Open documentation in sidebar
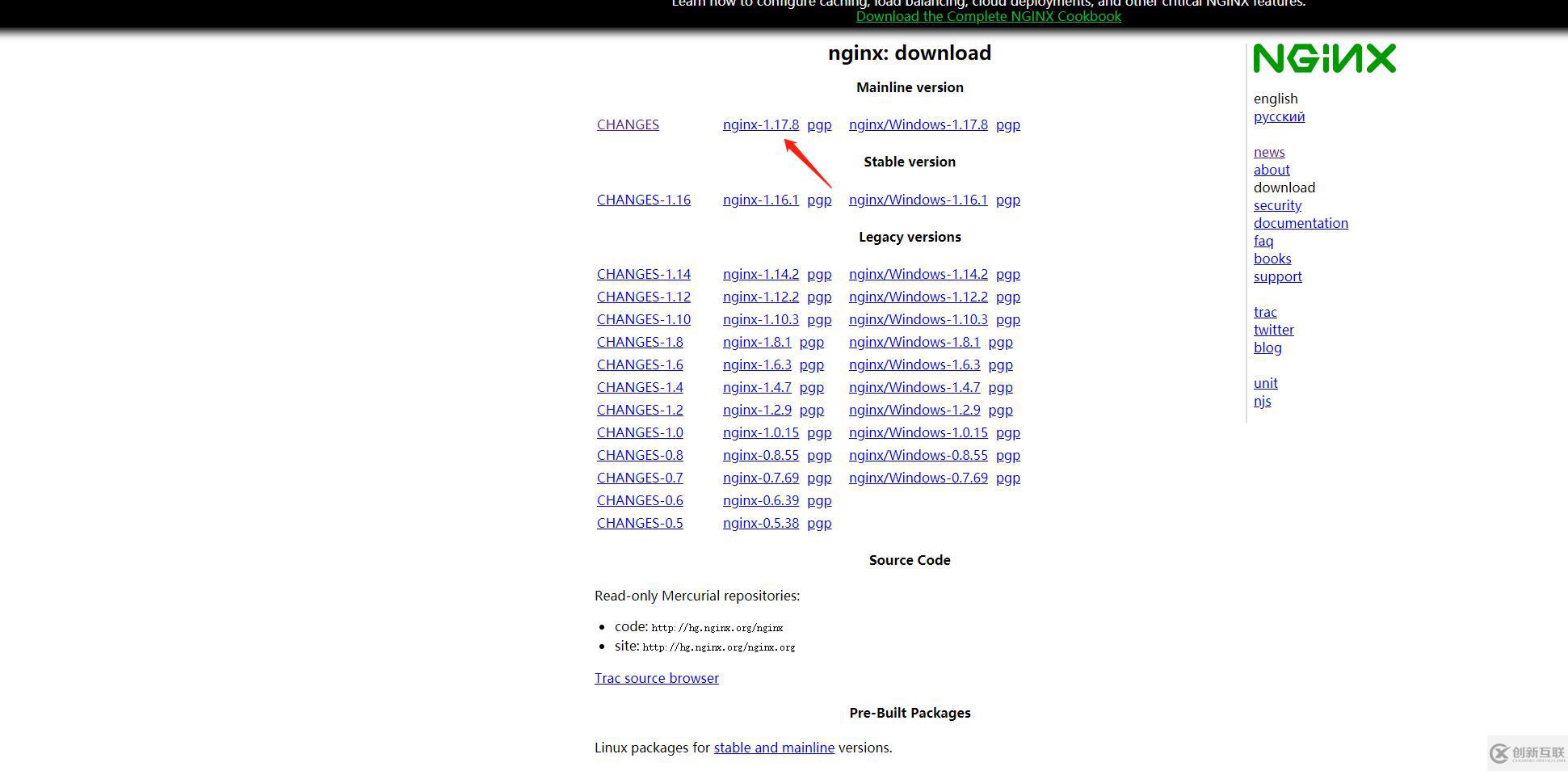Screen dimensions: 1568x771 click(x=1301, y=223)
